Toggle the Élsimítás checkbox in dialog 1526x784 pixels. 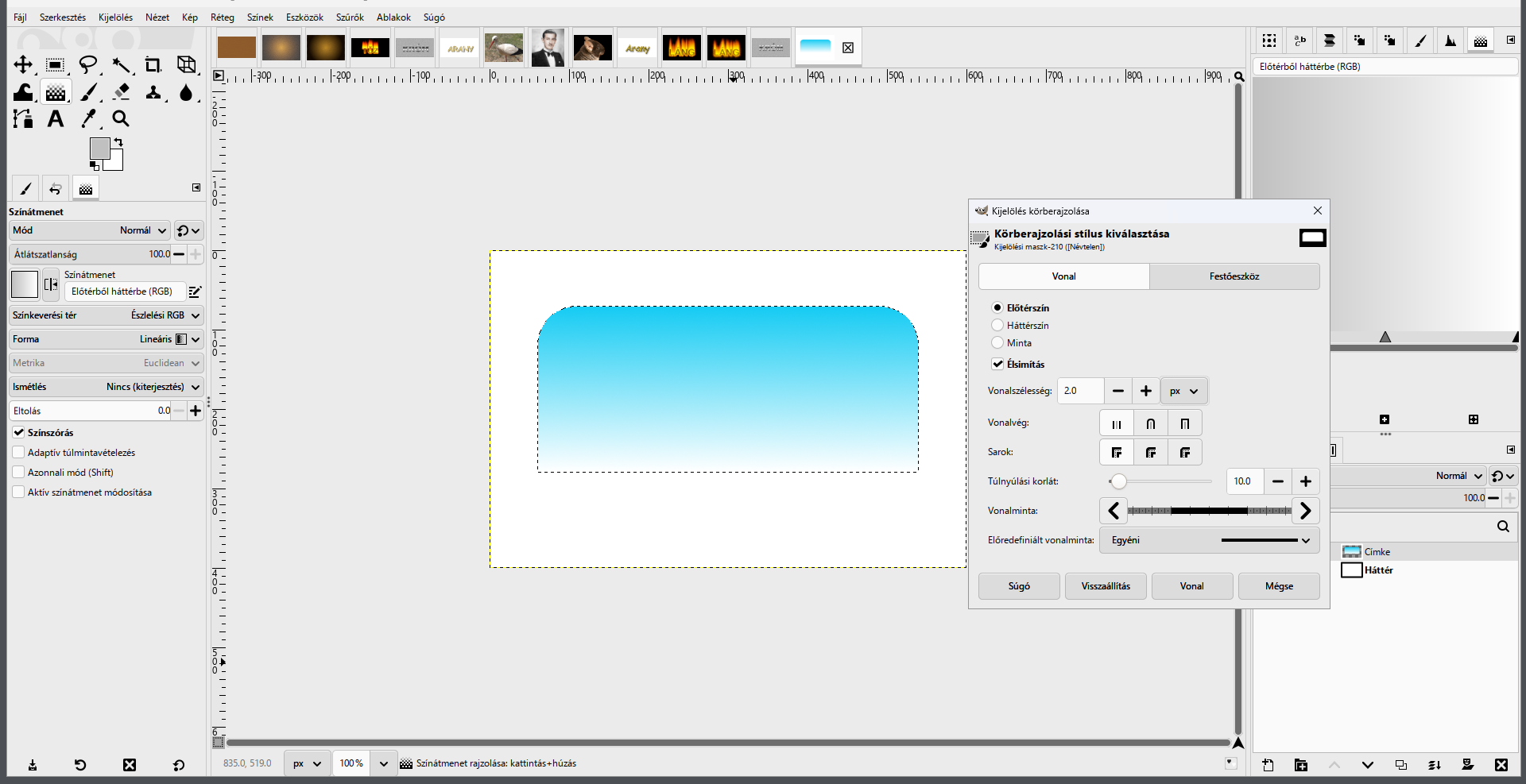[x=997, y=364]
